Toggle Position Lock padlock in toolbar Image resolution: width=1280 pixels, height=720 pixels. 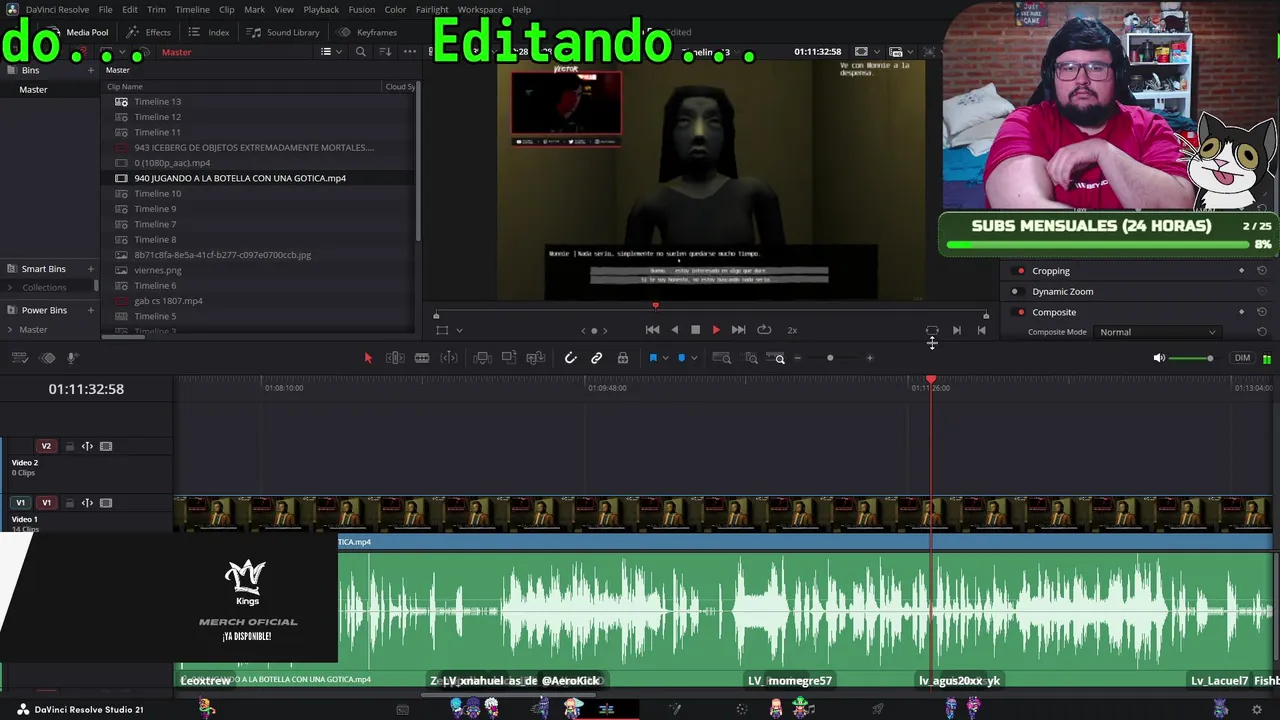click(x=623, y=358)
